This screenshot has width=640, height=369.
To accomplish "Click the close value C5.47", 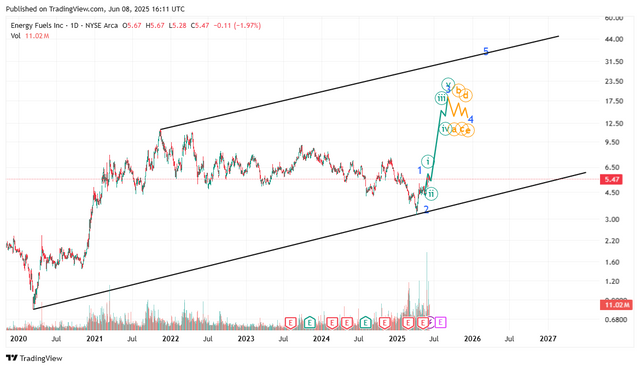I will click(200, 25).
